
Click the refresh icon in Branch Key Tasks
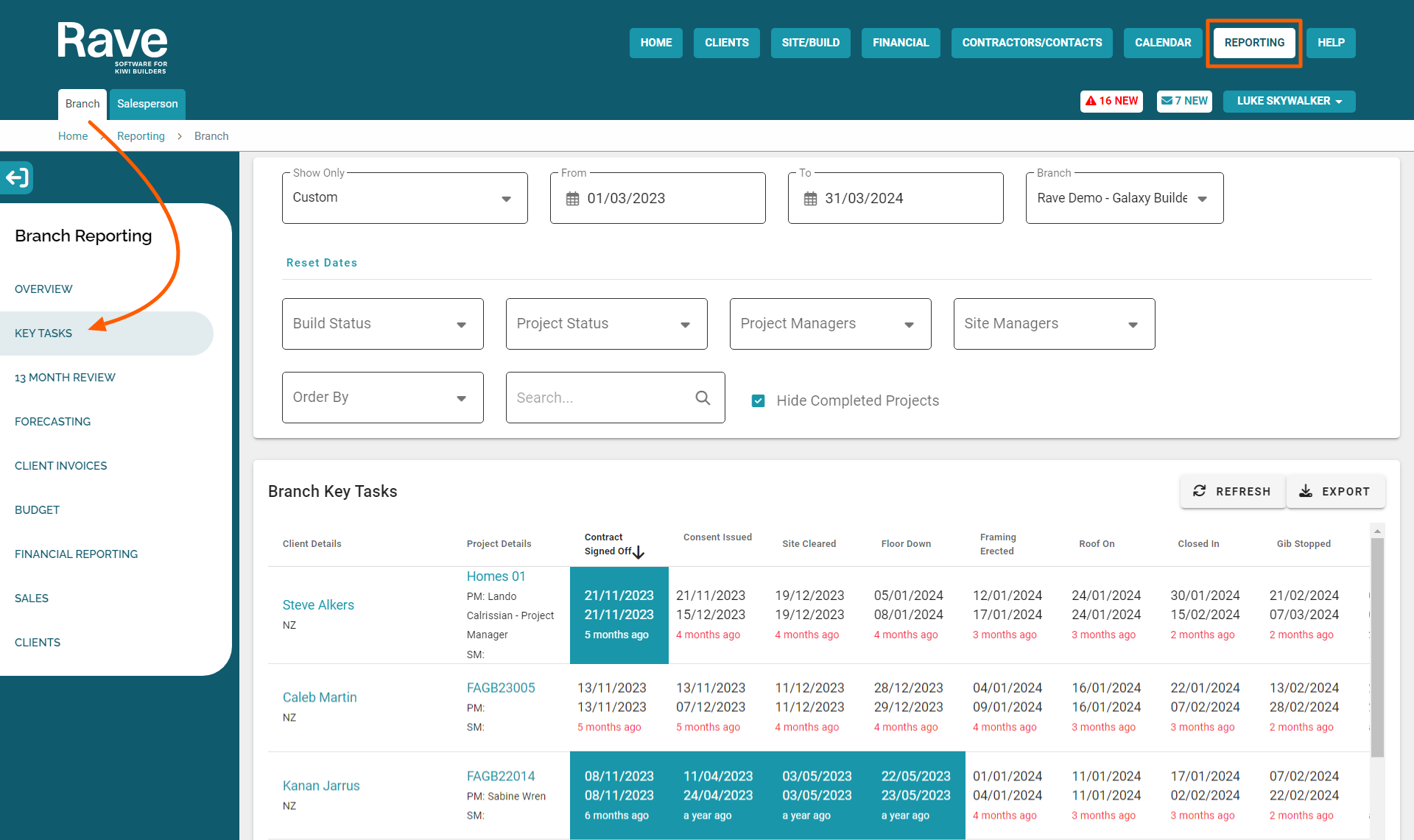(x=1199, y=491)
